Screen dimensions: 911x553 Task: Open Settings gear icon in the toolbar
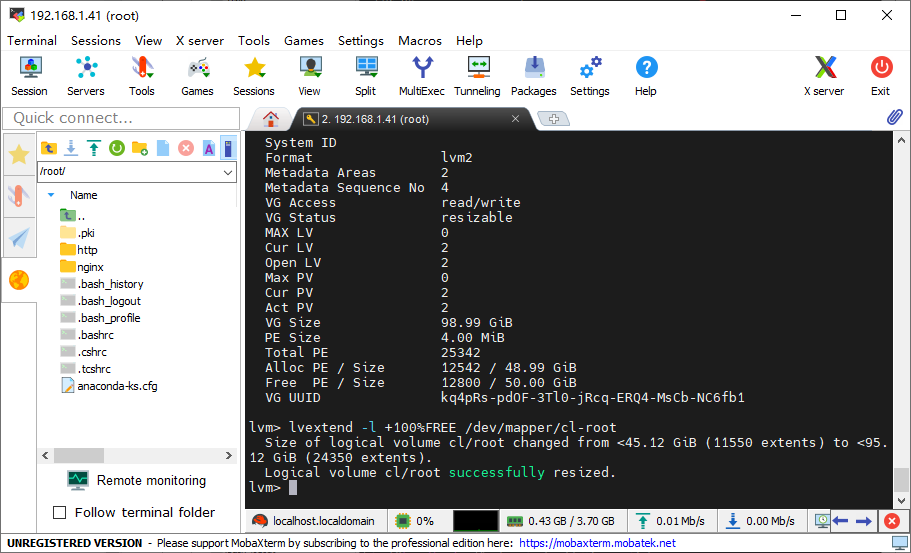(x=590, y=76)
